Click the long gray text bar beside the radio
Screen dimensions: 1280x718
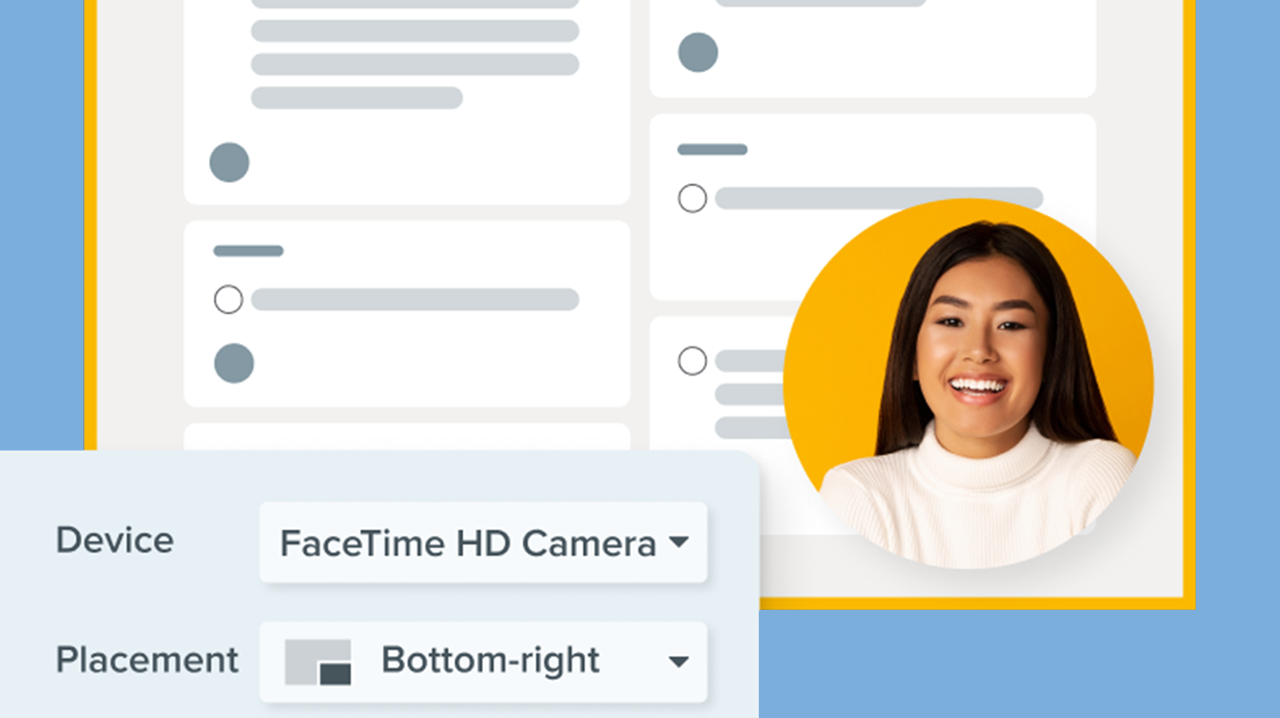pos(416,299)
